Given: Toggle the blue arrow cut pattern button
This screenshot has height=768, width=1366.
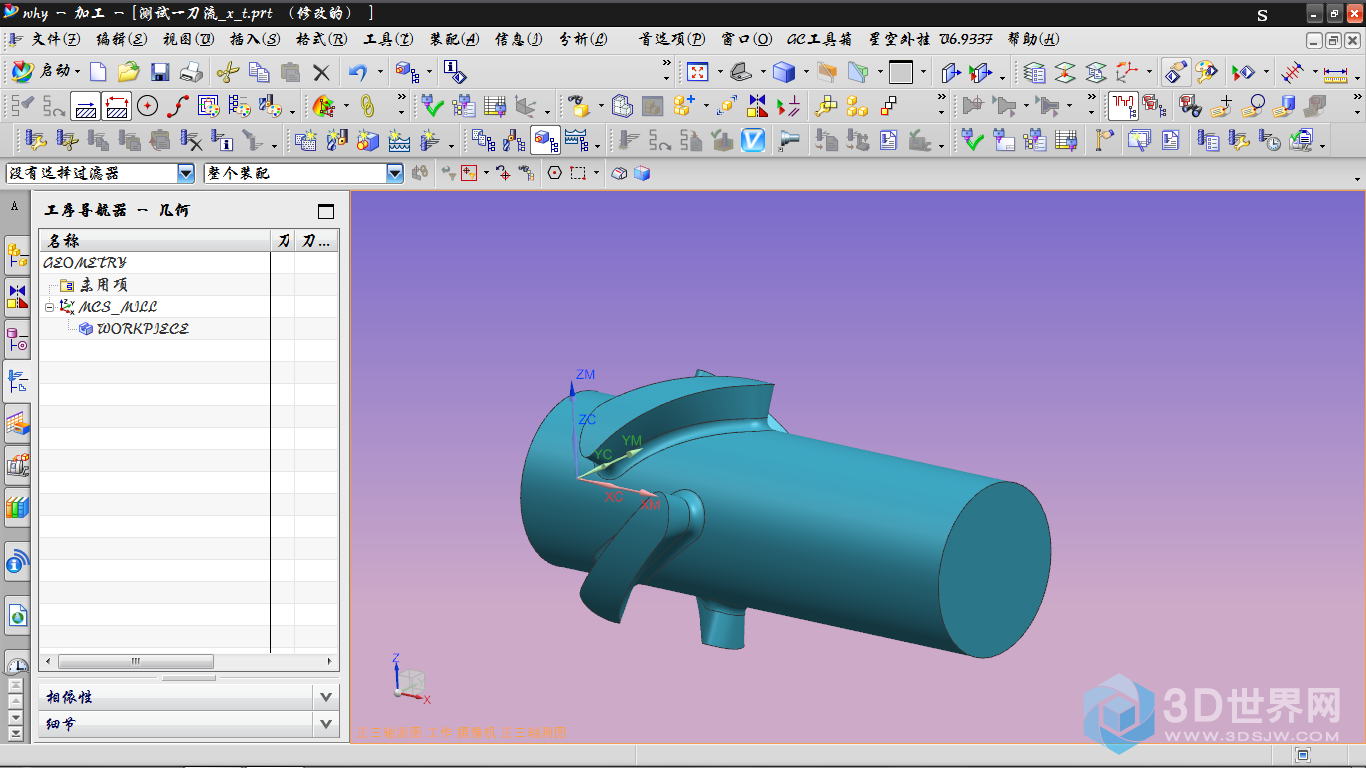Looking at the screenshot, I should pos(86,106).
